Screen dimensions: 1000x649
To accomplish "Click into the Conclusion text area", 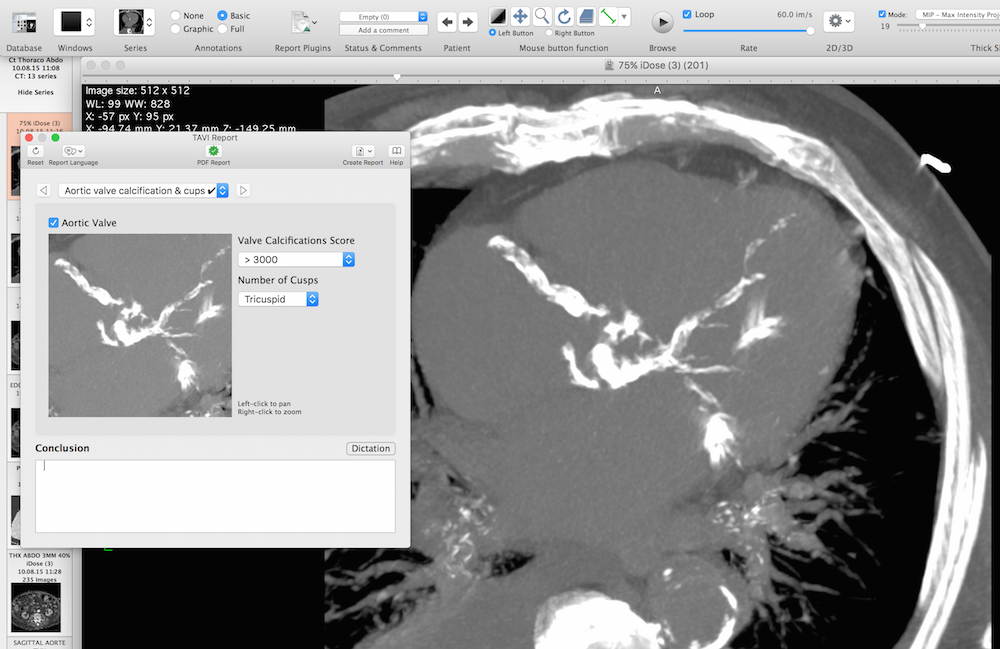I will 215,496.
